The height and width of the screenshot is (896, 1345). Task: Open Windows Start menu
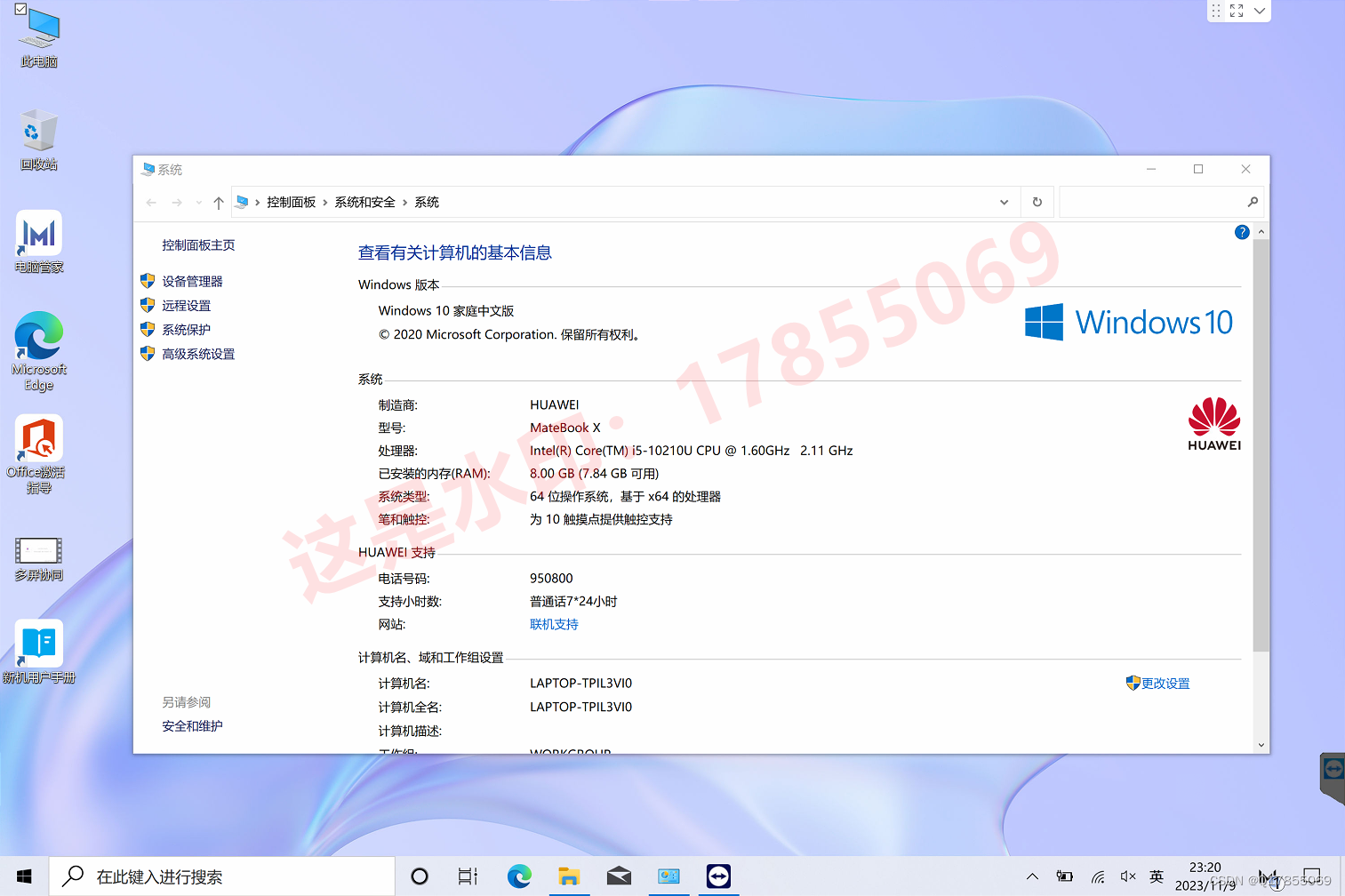pyautogui.click(x=24, y=876)
